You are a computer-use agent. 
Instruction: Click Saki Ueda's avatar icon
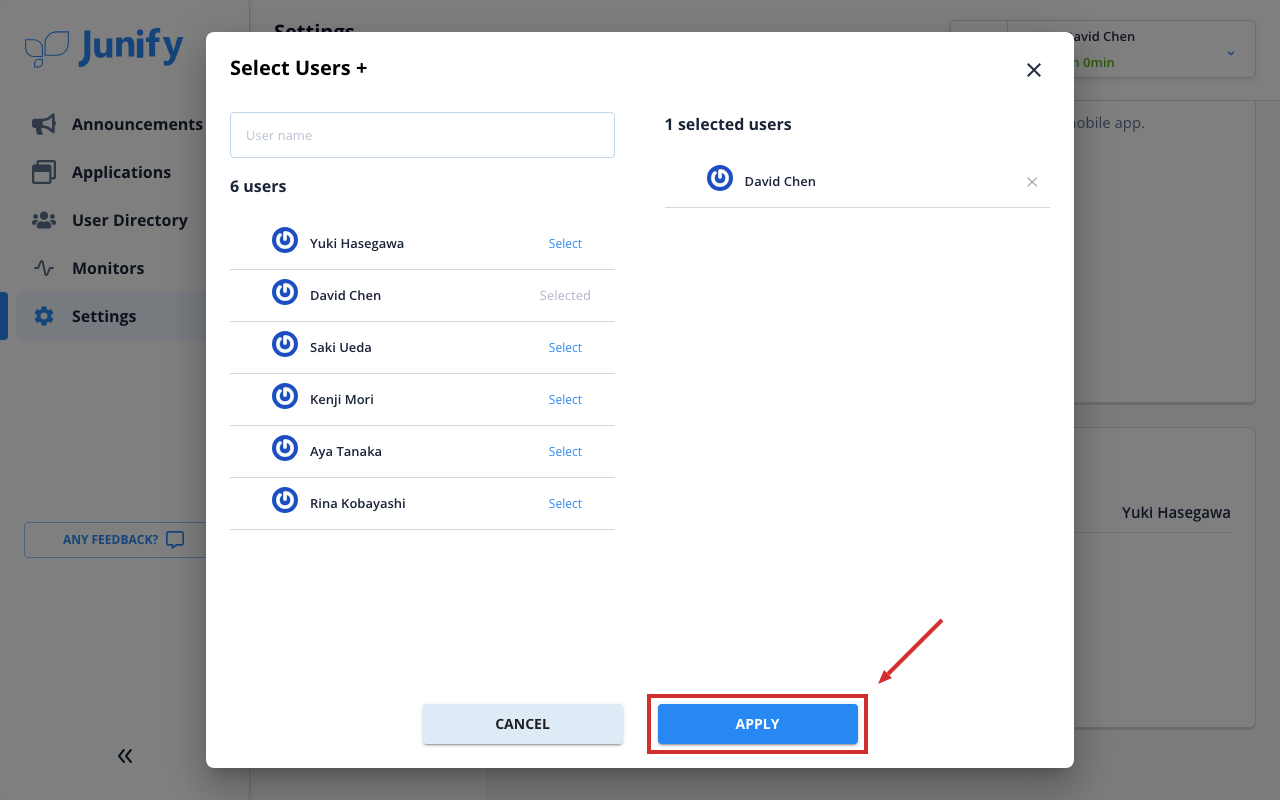point(285,344)
